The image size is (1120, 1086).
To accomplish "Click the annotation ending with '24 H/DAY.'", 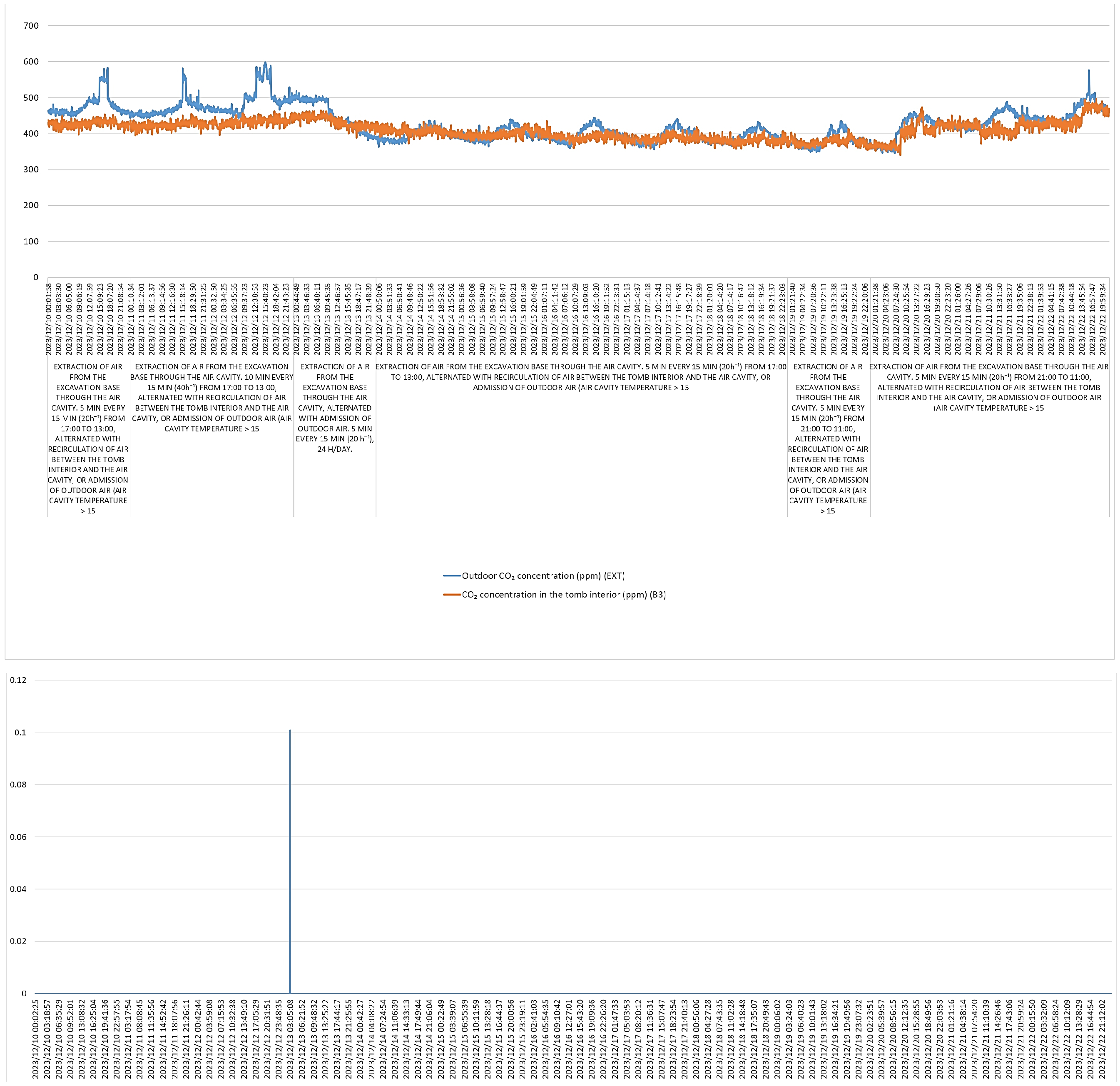I will pyautogui.click(x=335, y=408).
